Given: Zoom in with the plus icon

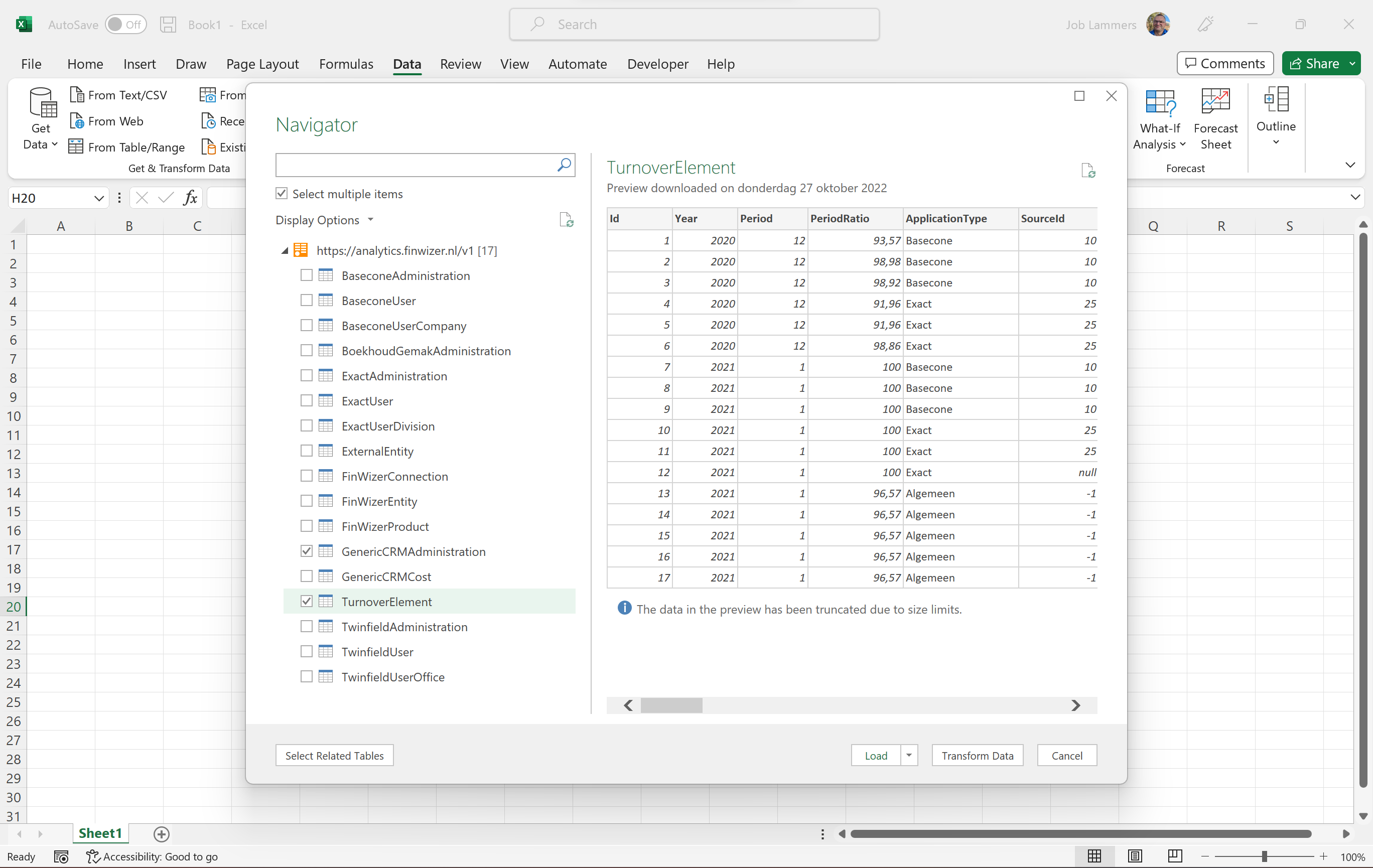Looking at the screenshot, I should [x=1323, y=856].
